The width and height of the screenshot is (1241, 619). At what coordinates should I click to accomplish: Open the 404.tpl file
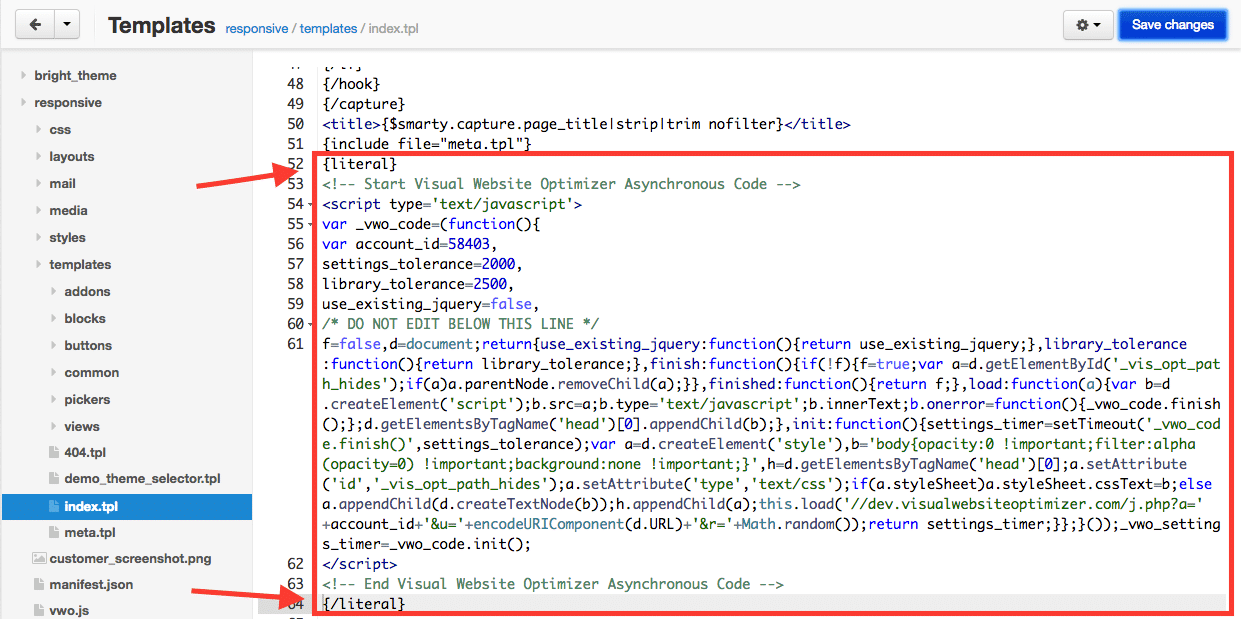click(x=85, y=453)
